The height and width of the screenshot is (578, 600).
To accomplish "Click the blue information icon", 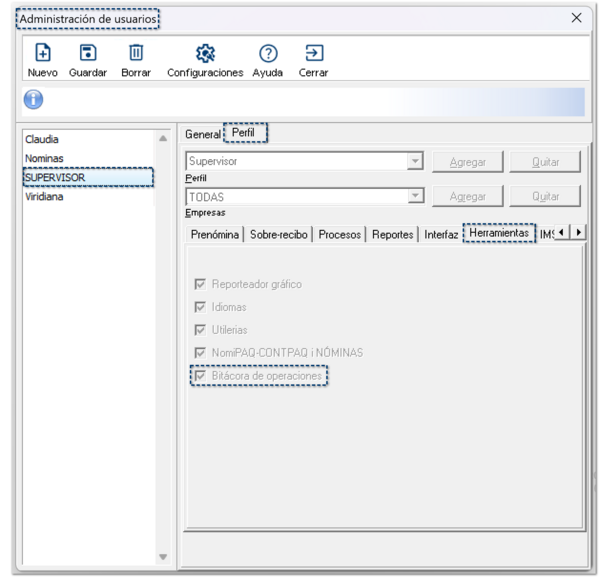I will pos(33,102).
